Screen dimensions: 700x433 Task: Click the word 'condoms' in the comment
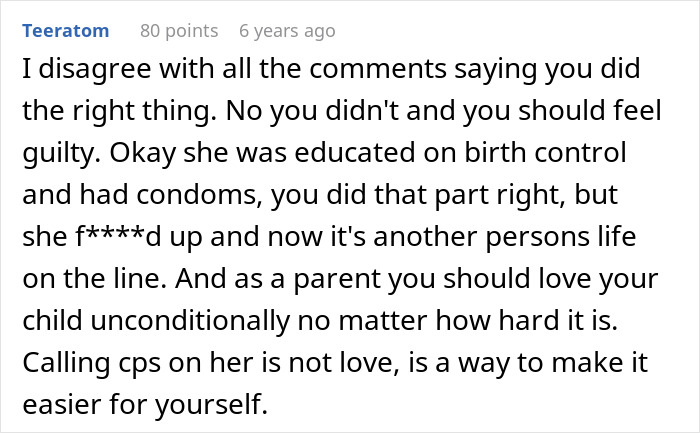(x=199, y=195)
